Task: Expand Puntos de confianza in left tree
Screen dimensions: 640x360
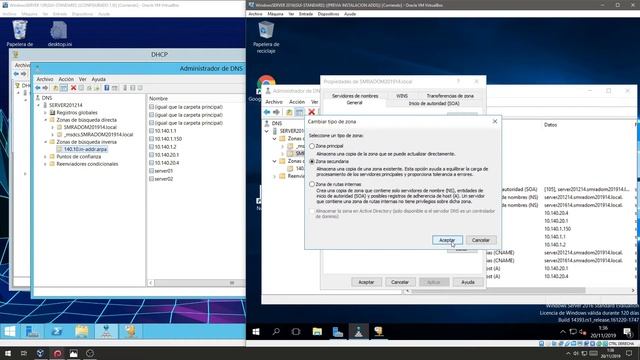Action: click(46, 156)
